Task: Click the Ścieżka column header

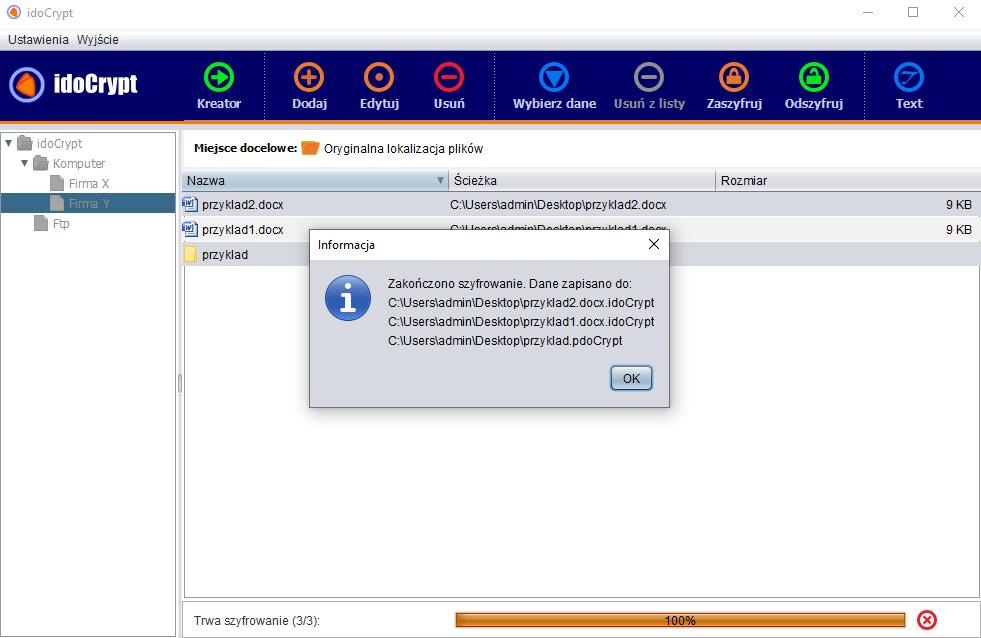Action: 582,180
